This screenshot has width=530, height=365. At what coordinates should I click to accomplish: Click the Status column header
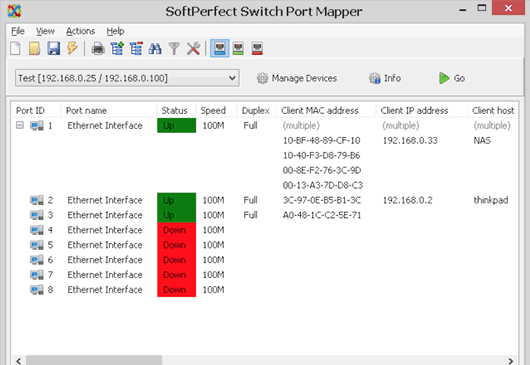click(x=176, y=111)
